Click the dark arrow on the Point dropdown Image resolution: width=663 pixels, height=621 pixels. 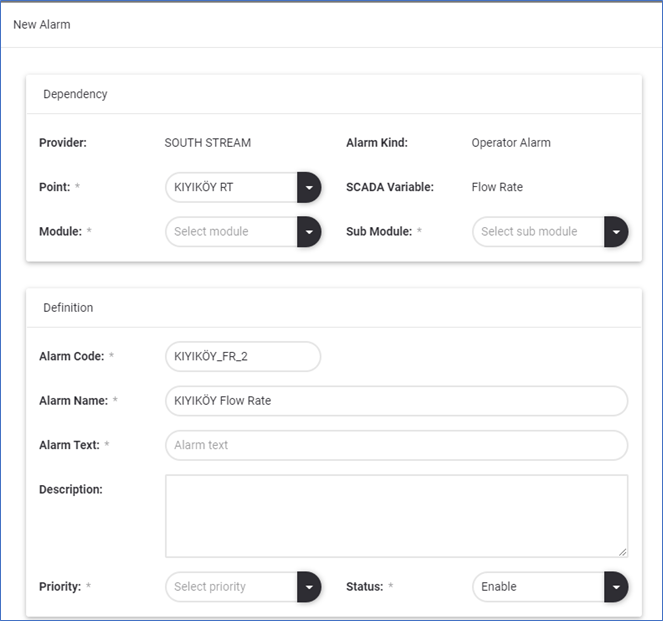point(309,187)
